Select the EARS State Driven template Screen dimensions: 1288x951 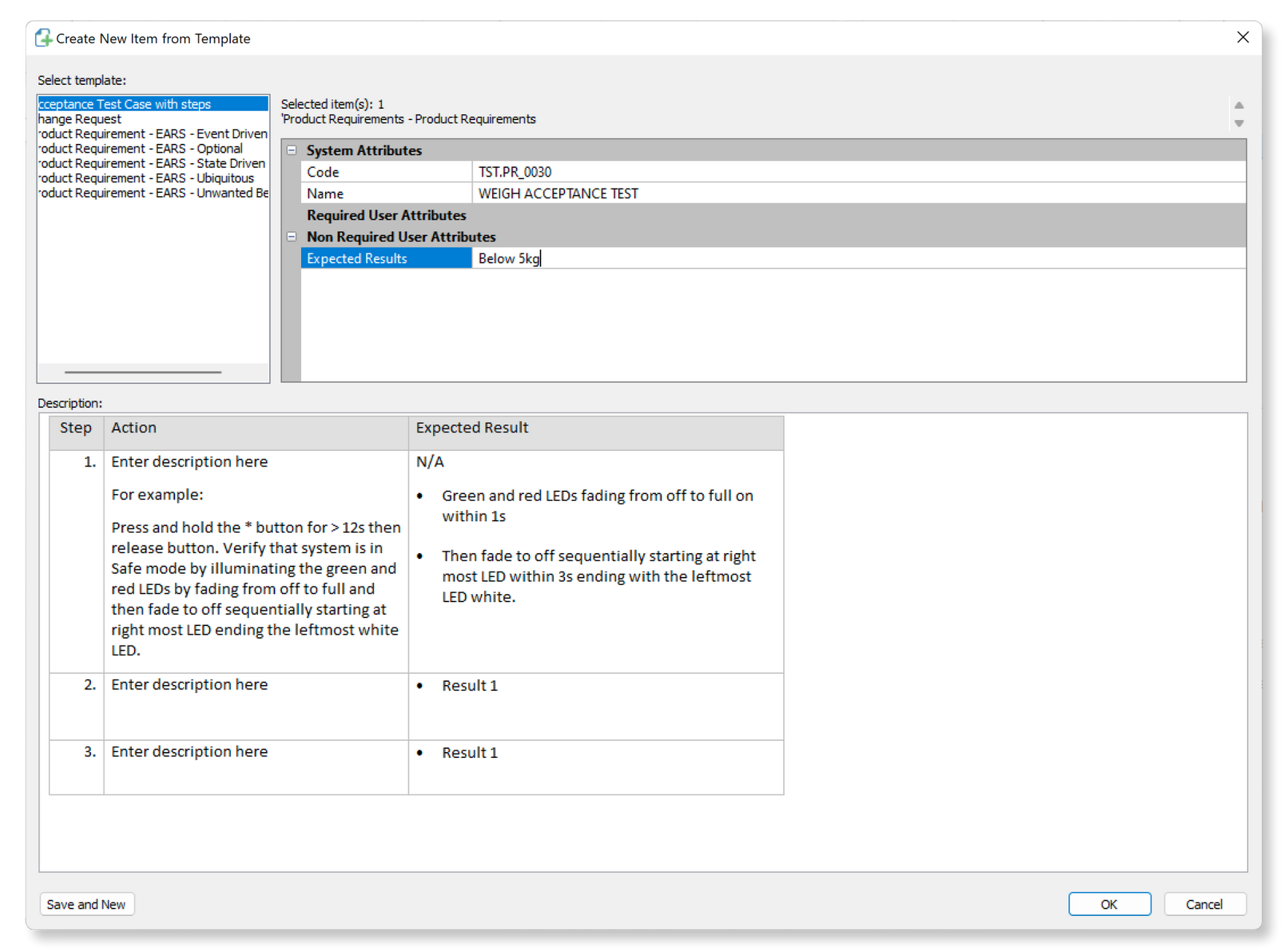click(152, 164)
